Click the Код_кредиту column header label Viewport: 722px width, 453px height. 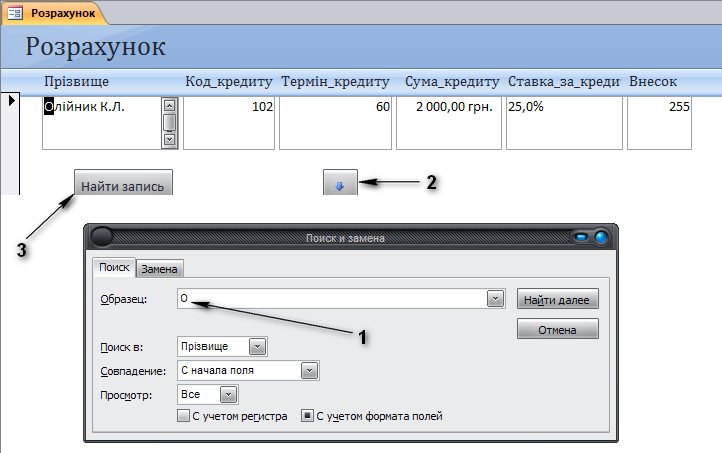229,82
